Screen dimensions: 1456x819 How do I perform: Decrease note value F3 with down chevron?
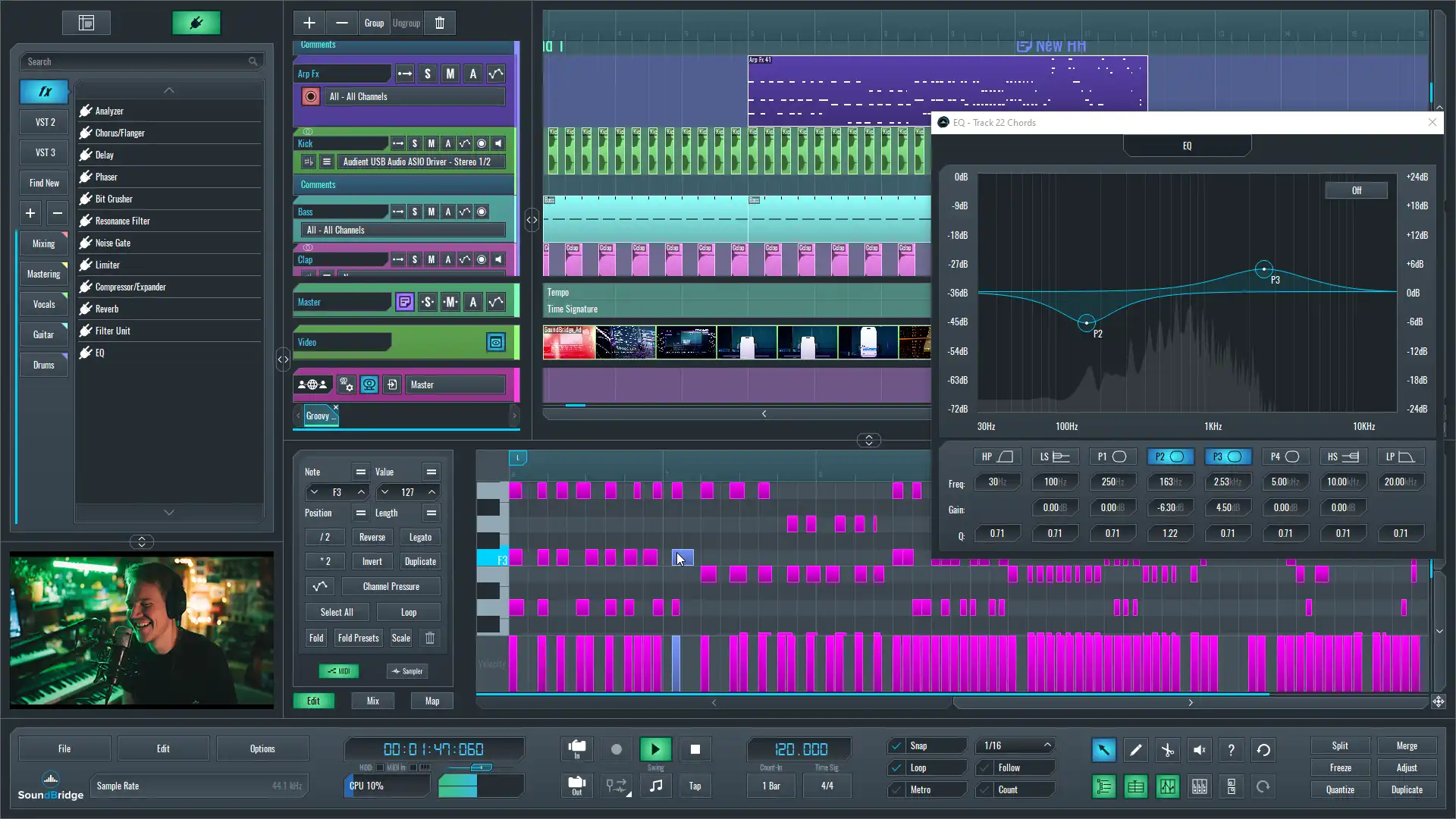coord(314,492)
